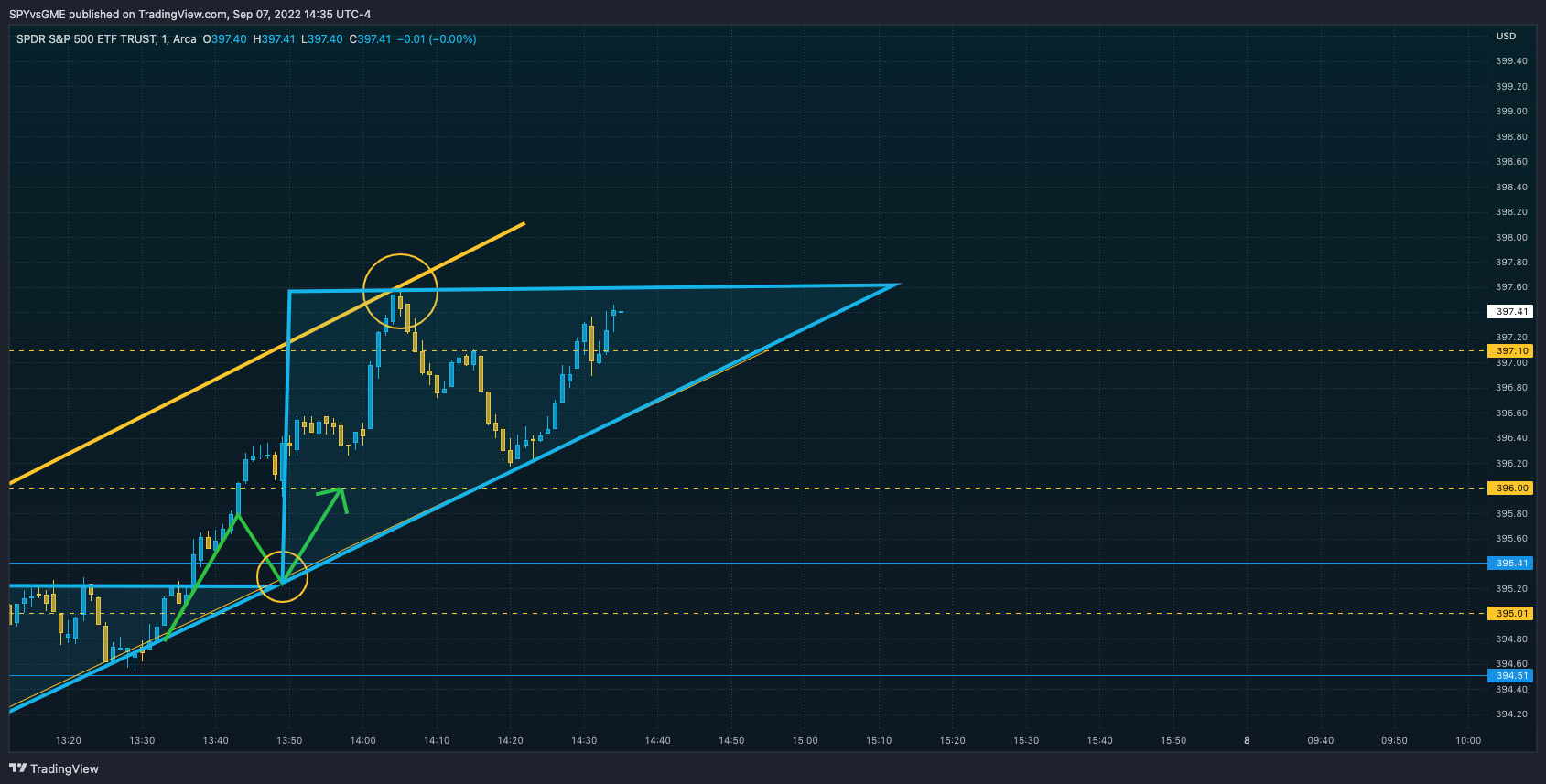
Task: Click the 09:40 time axis label
Action: click(x=1321, y=741)
